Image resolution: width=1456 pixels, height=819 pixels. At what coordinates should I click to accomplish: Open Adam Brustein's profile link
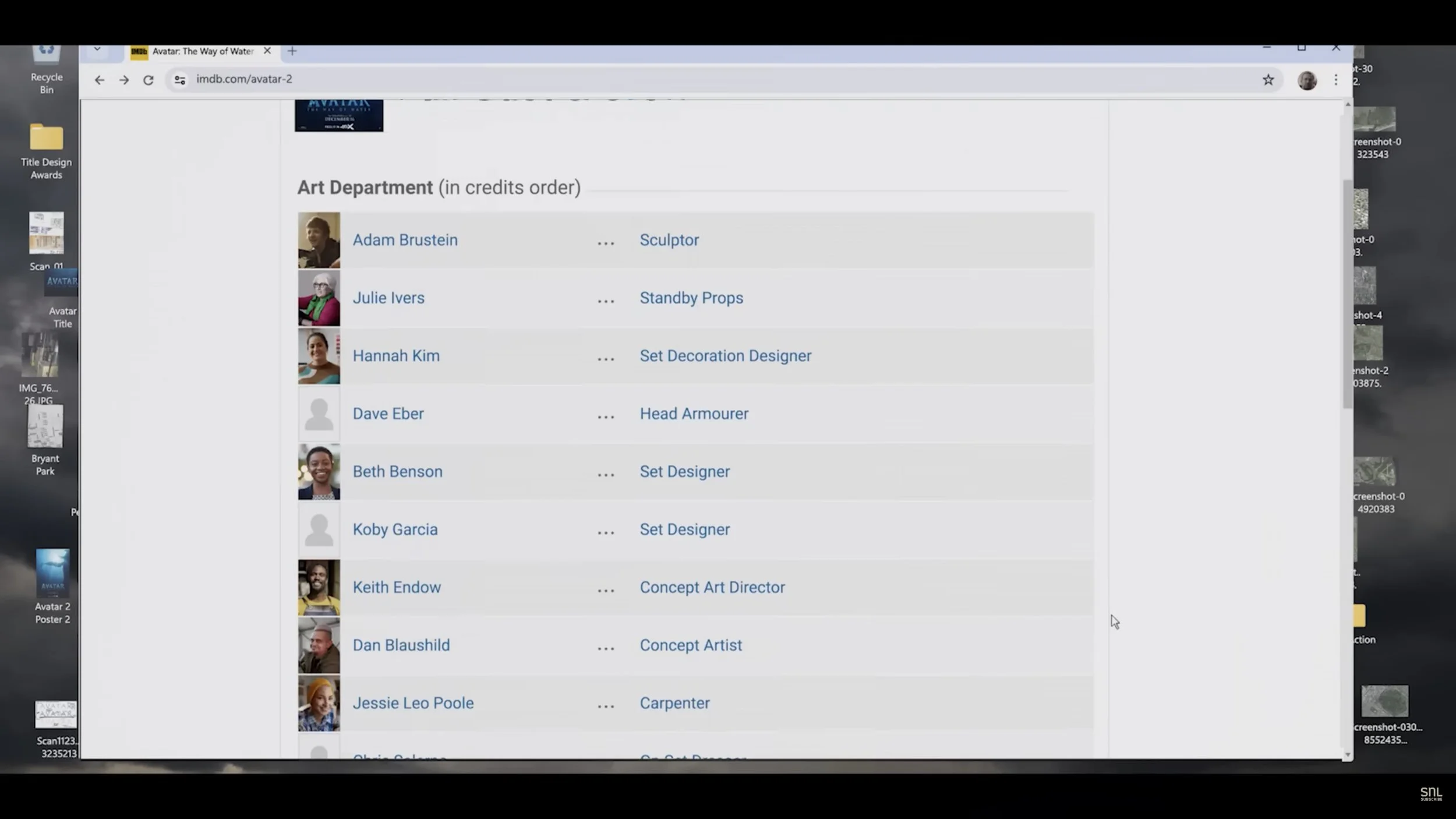pyautogui.click(x=405, y=240)
